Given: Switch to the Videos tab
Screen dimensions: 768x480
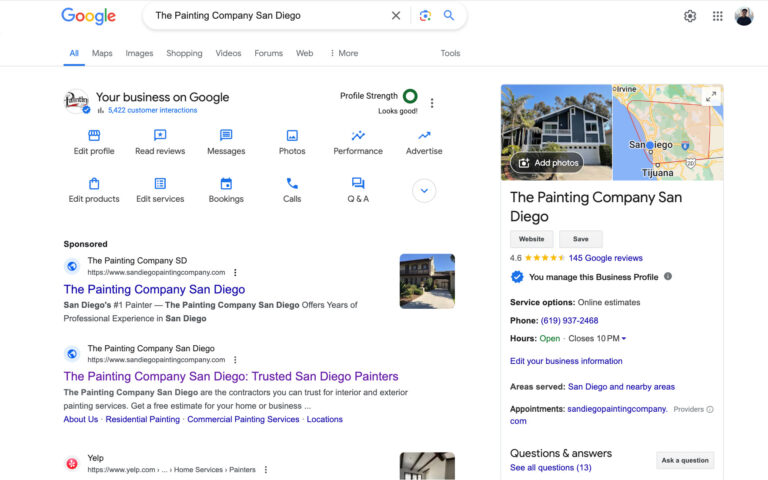Looking at the screenshot, I should click(x=228, y=53).
